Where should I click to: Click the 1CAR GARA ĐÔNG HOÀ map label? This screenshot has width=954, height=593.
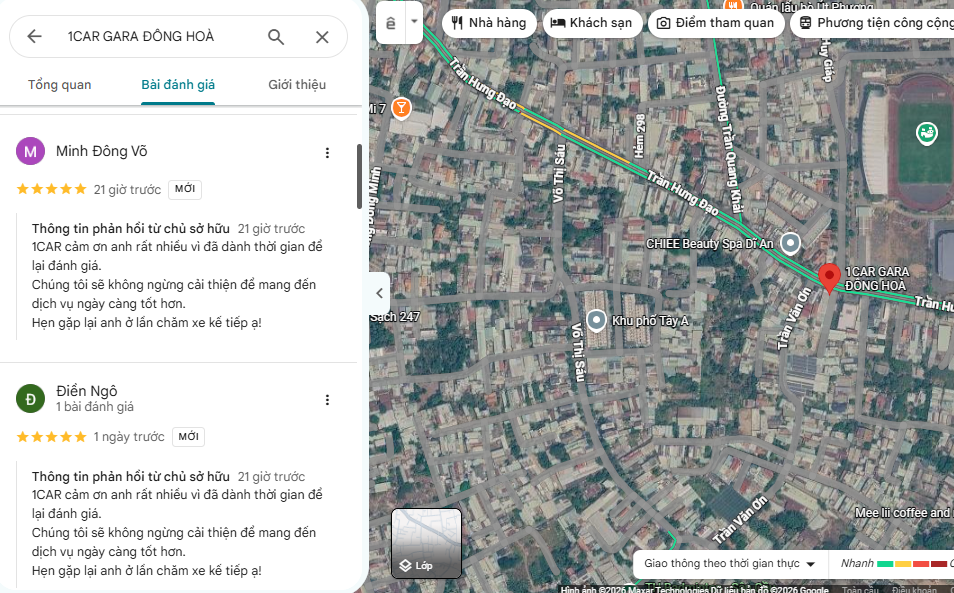point(877,279)
